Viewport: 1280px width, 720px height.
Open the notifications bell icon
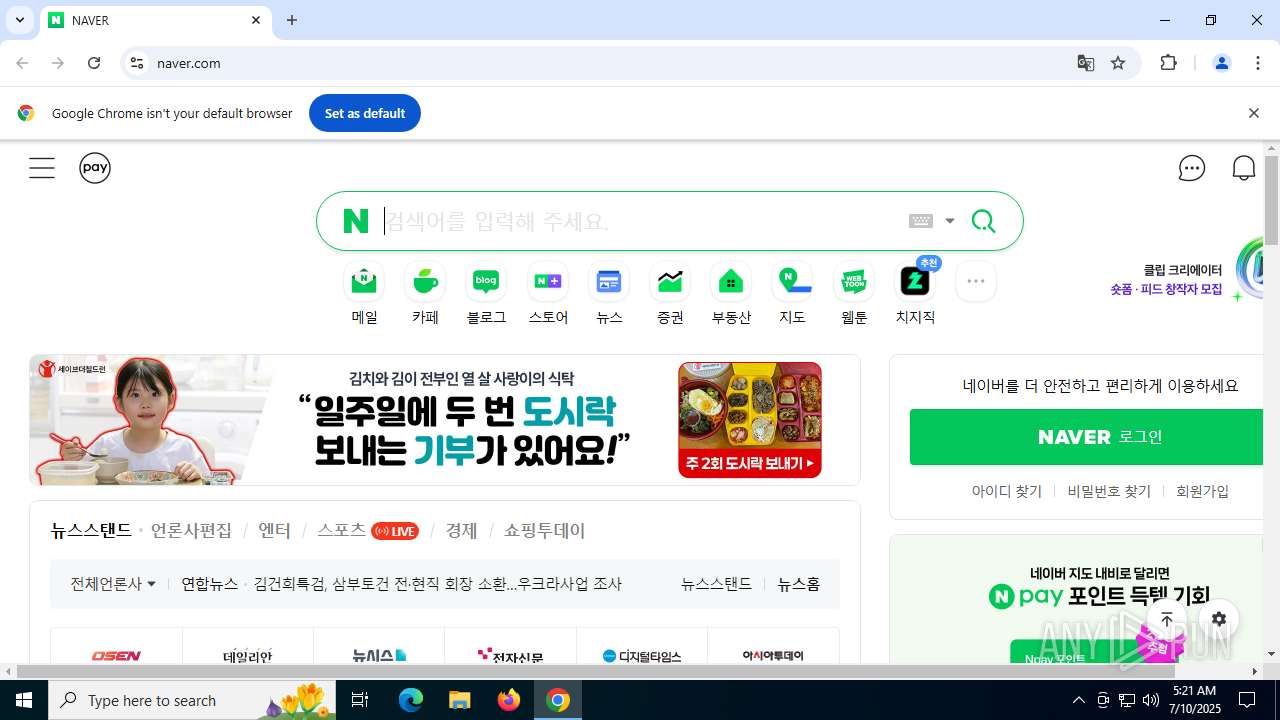(x=1244, y=168)
